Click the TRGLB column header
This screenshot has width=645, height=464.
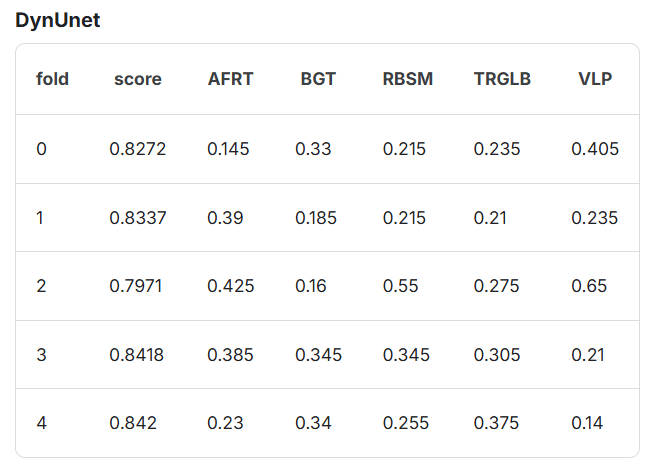502,79
